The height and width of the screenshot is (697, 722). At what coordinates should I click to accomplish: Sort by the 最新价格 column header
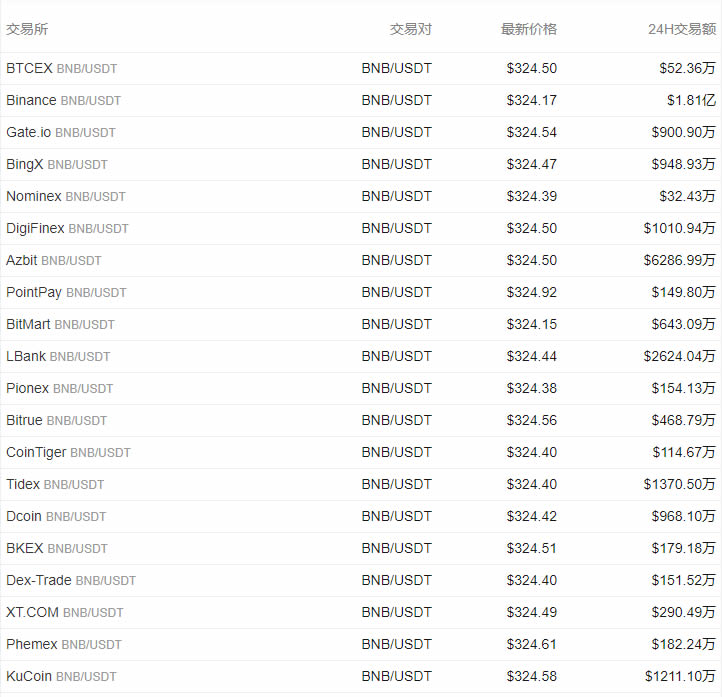click(x=529, y=29)
